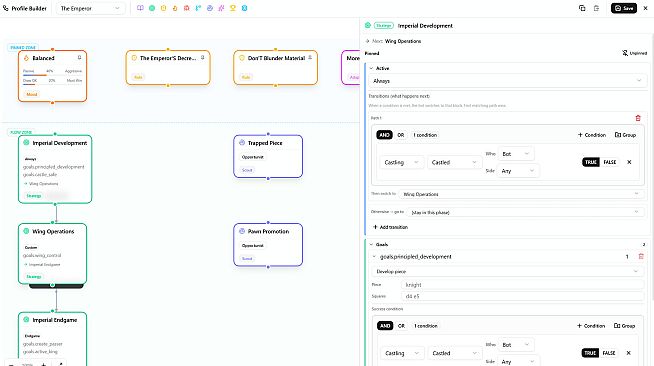Click the Piece field containing knight
Viewport: 654px width, 366px height.
(x=523, y=285)
